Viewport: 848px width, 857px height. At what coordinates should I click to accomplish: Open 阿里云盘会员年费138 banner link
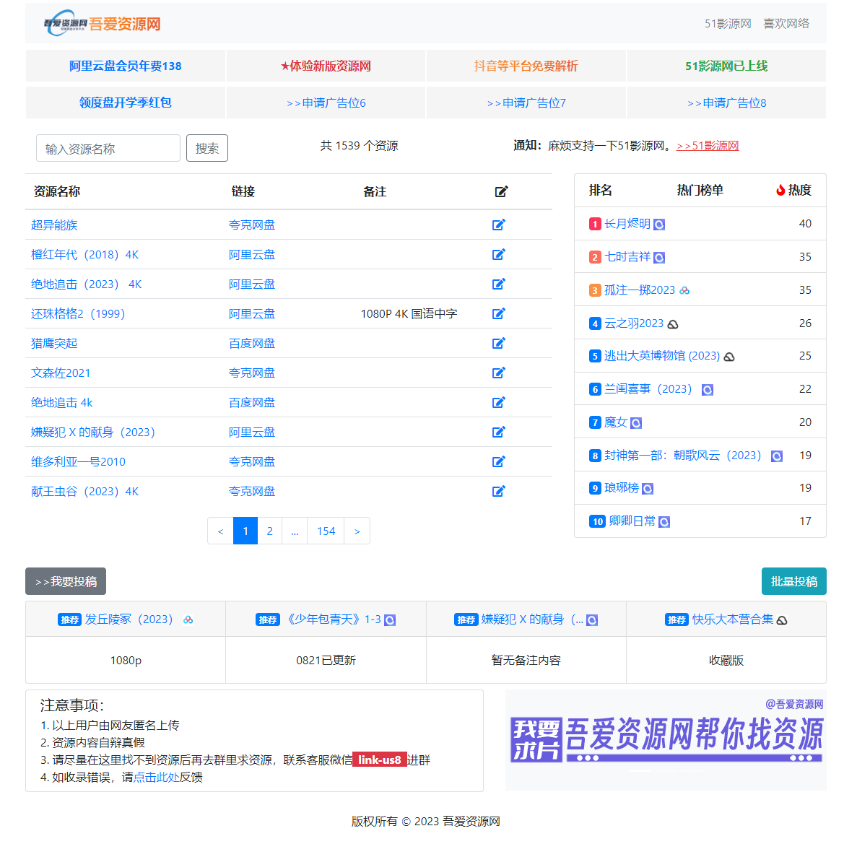pos(126,66)
